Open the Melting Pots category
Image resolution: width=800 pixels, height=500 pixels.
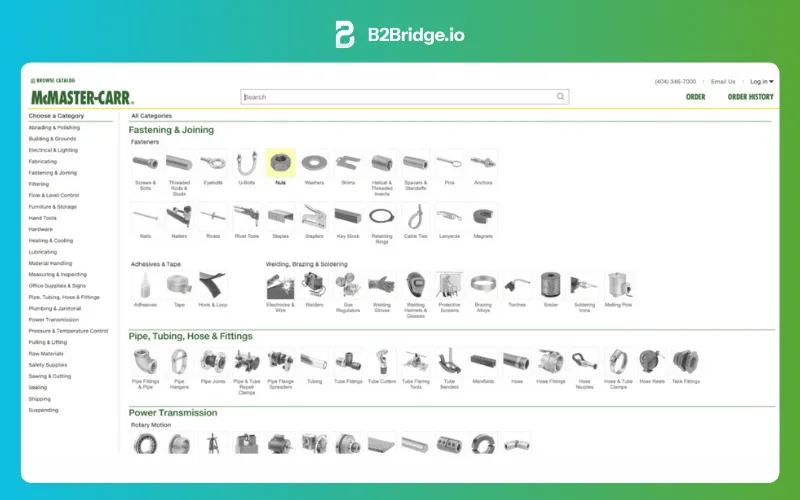618,285
